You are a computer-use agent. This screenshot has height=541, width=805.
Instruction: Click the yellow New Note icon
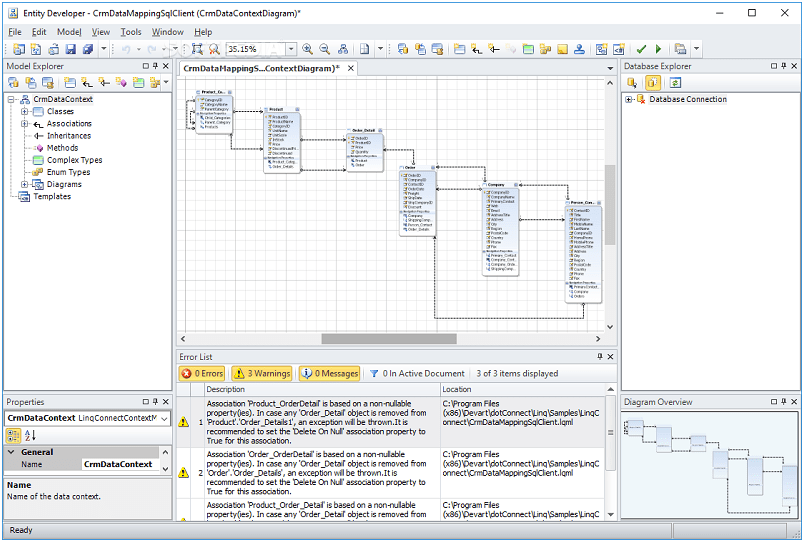tap(563, 49)
